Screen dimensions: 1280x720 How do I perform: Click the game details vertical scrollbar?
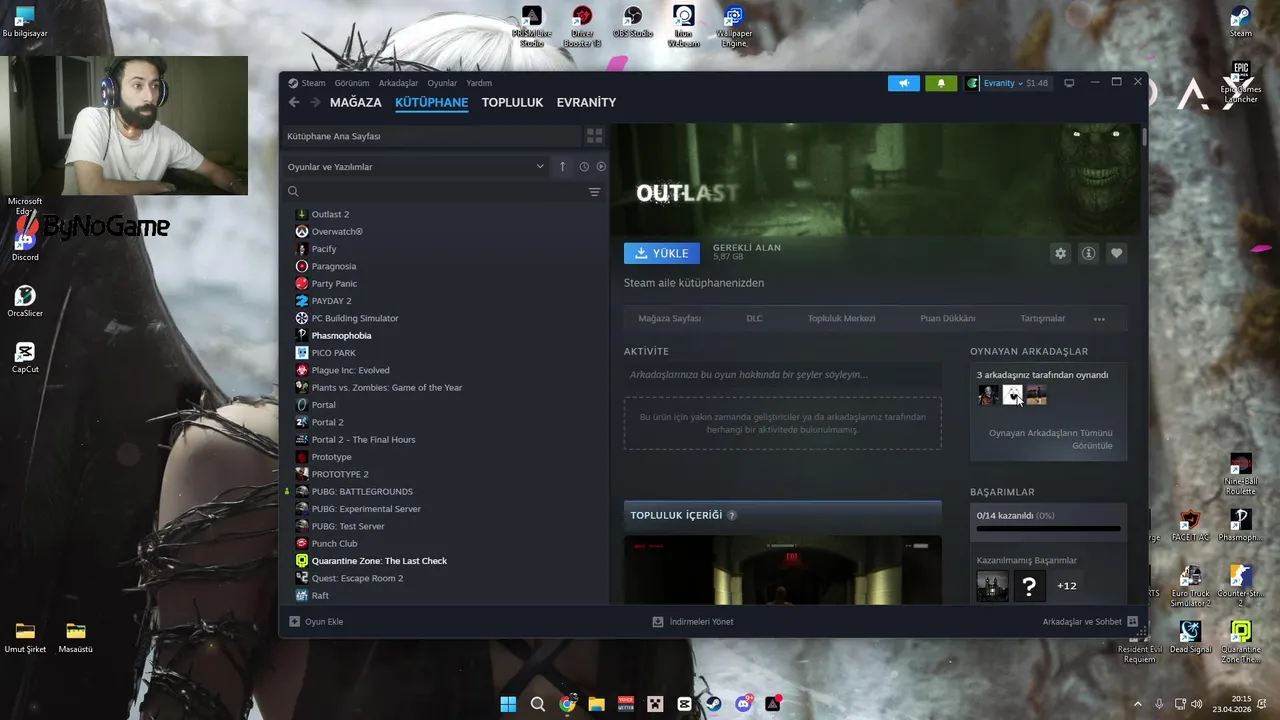1143,136
